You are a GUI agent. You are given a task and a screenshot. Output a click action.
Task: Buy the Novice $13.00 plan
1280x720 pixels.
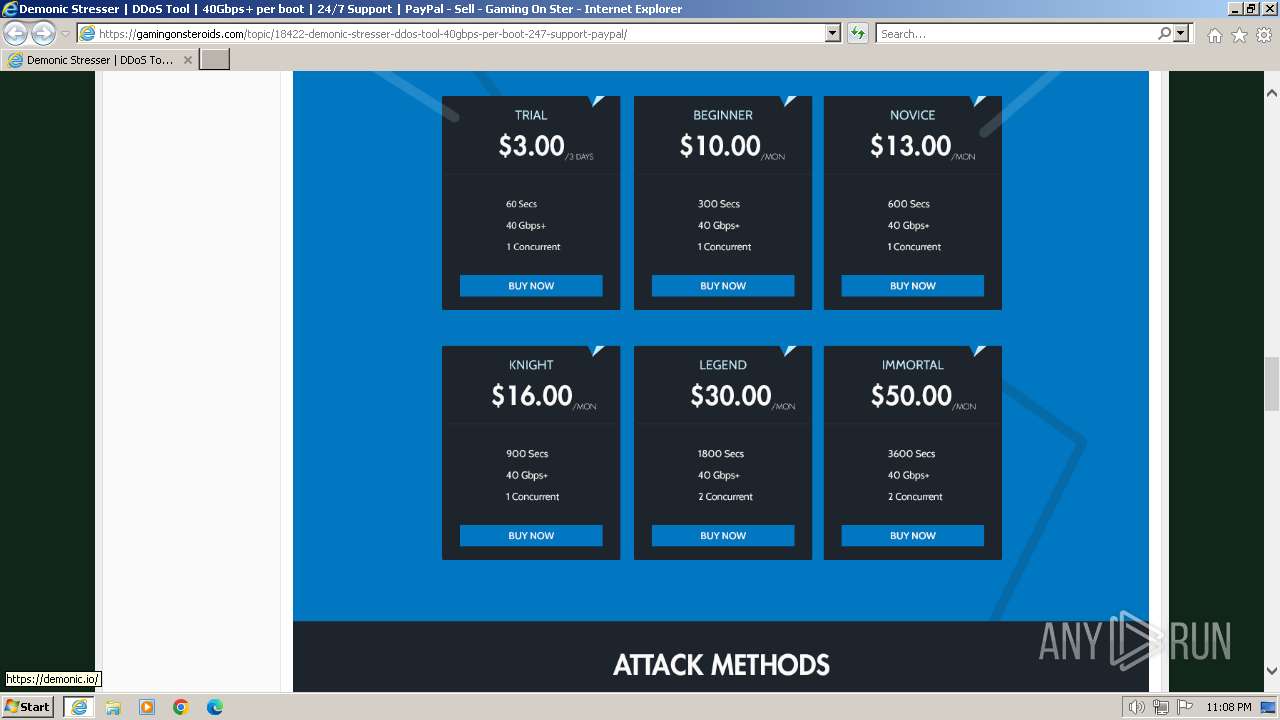913,286
